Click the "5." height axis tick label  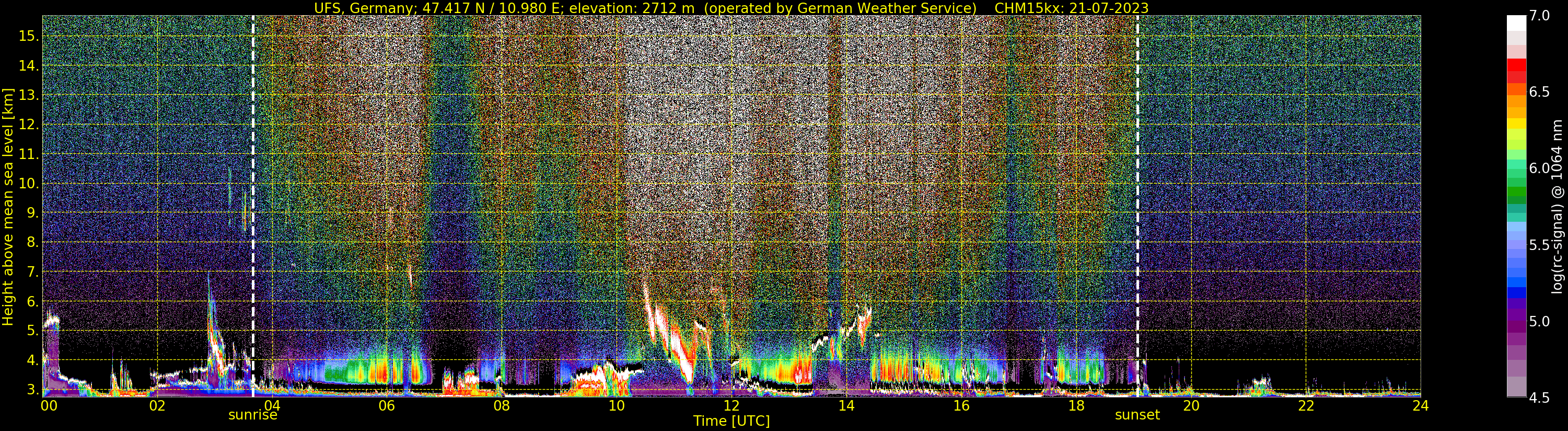click(33, 331)
